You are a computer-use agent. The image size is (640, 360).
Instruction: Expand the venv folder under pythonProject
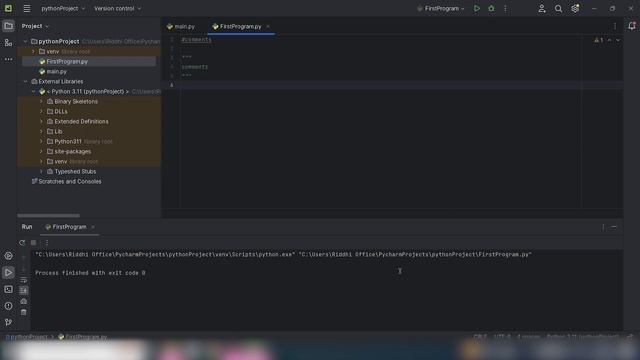pyautogui.click(x=33, y=52)
